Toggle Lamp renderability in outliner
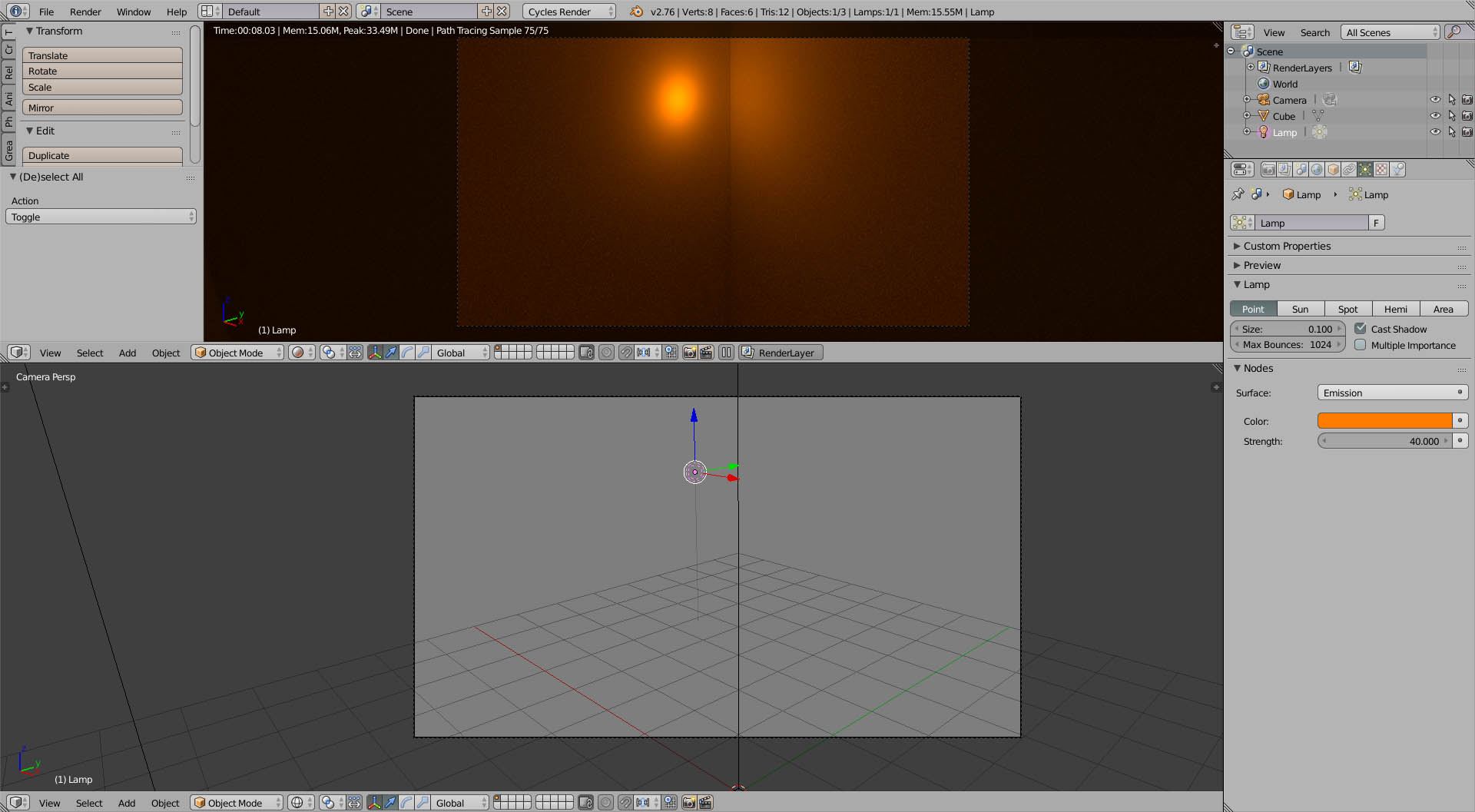The width and height of the screenshot is (1475, 812). pyautogui.click(x=1467, y=132)
